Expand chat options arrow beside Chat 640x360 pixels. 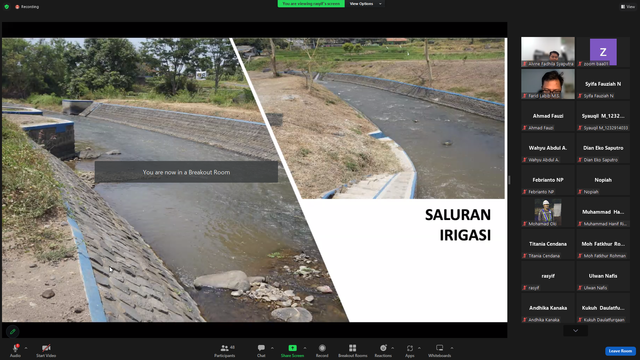[x=272, y=348]
